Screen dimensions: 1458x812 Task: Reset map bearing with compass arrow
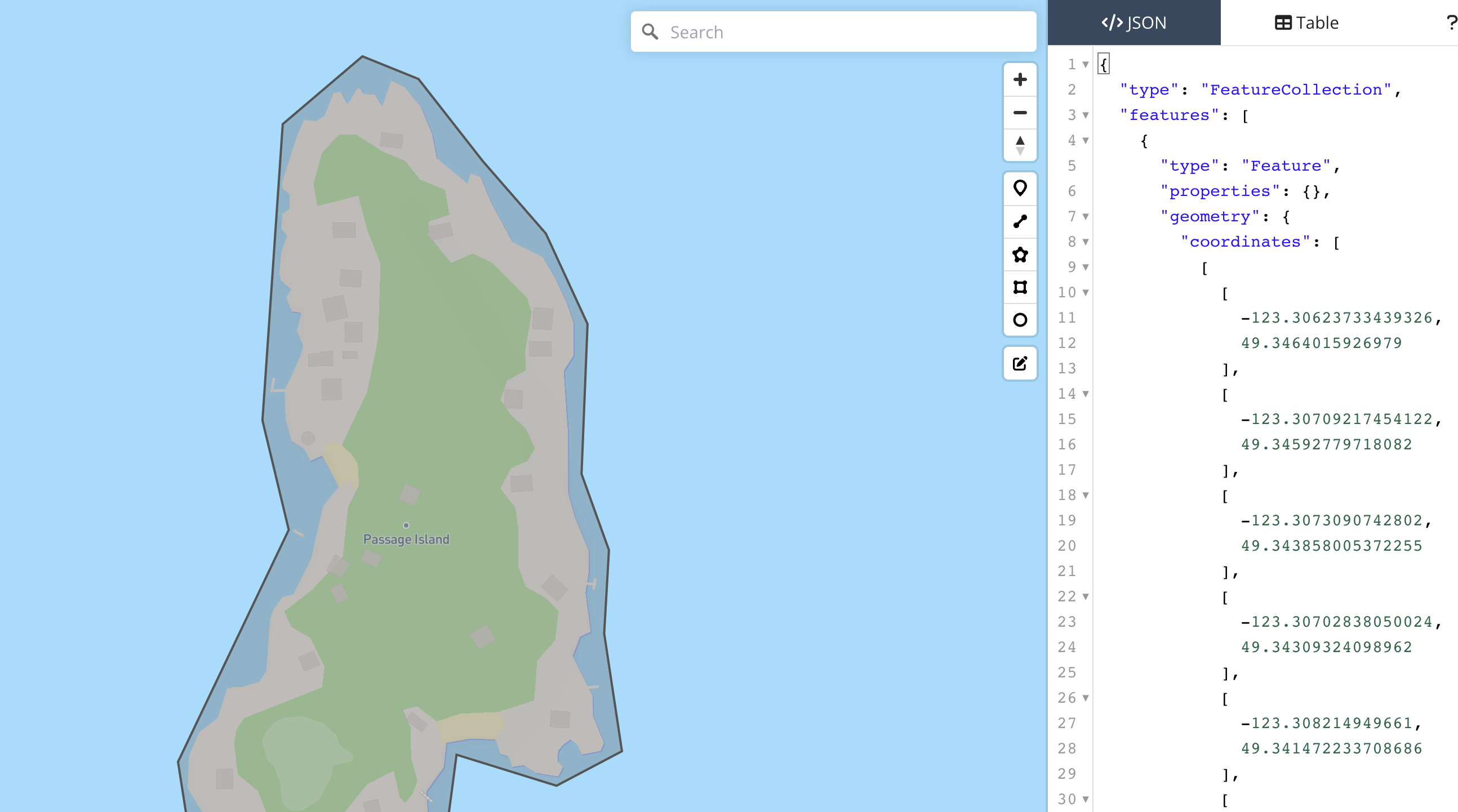pyautogui.click(x=1020, y=145)
